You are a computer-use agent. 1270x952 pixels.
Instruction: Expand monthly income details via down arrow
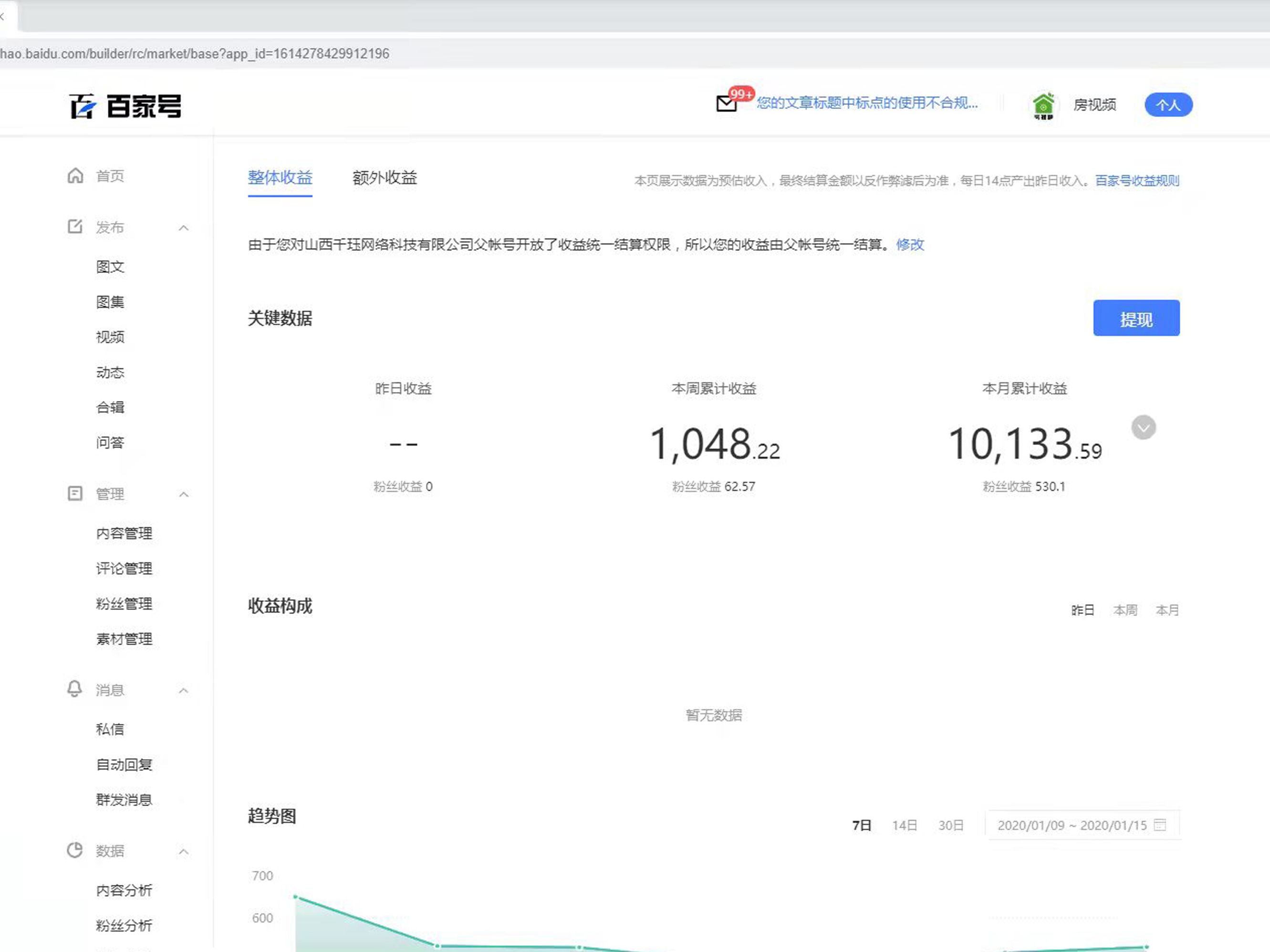pos(1143,427)
